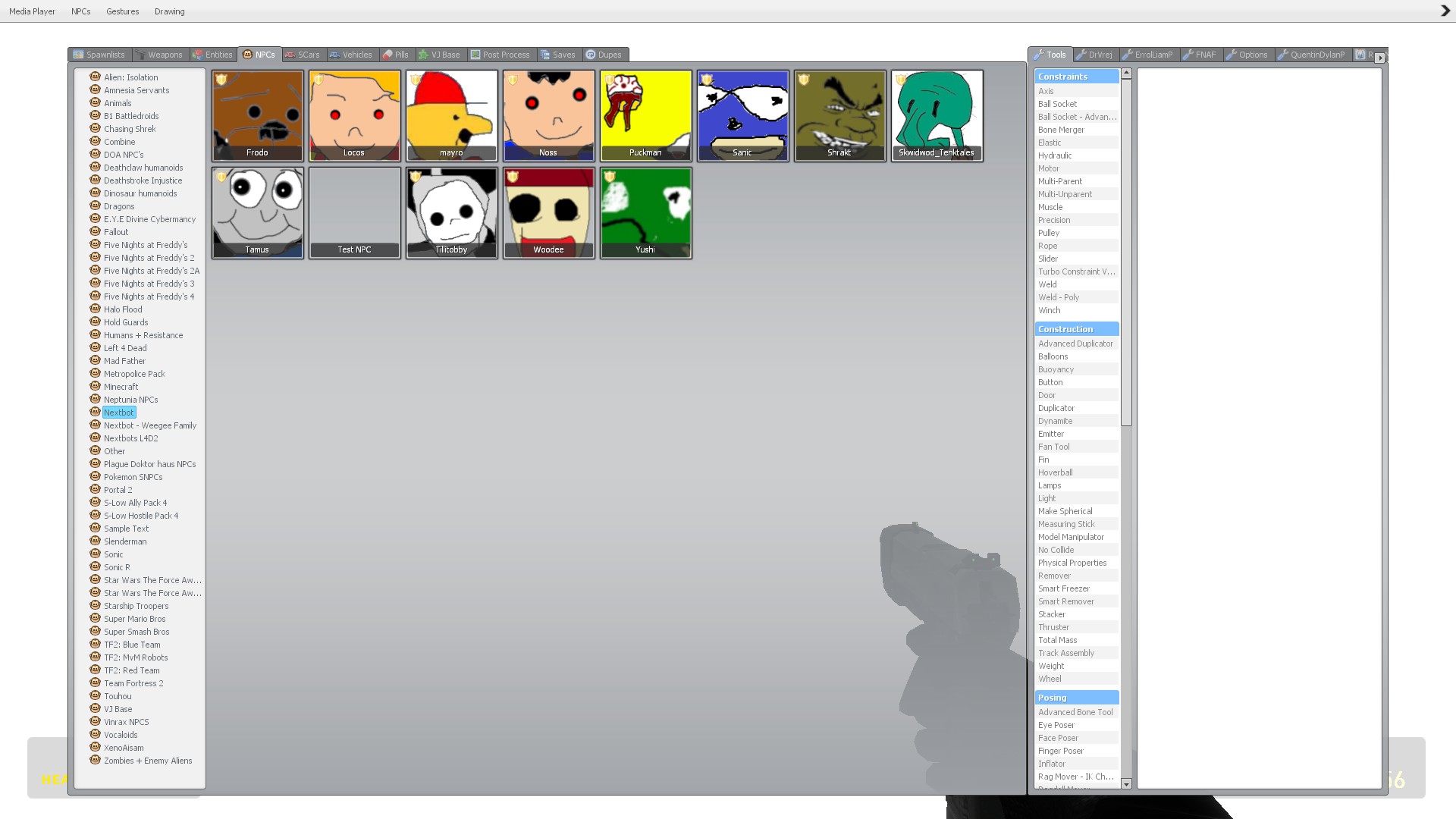Click the Touhou category icon
1456x819 pixels.
tap(96, 695)
